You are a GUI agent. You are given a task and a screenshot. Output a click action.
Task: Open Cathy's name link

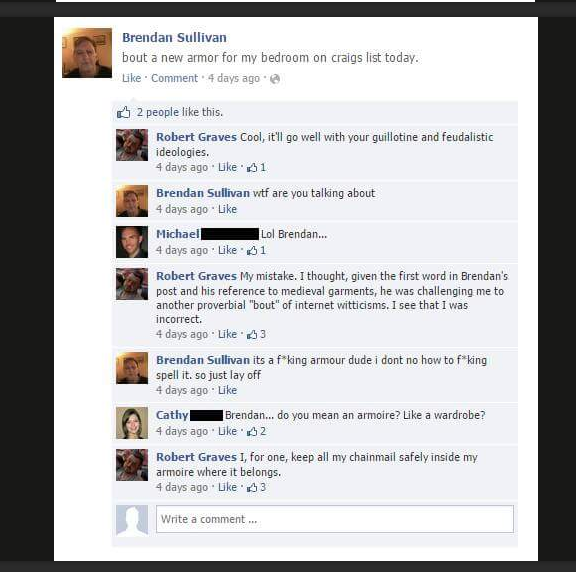(172, 415)
